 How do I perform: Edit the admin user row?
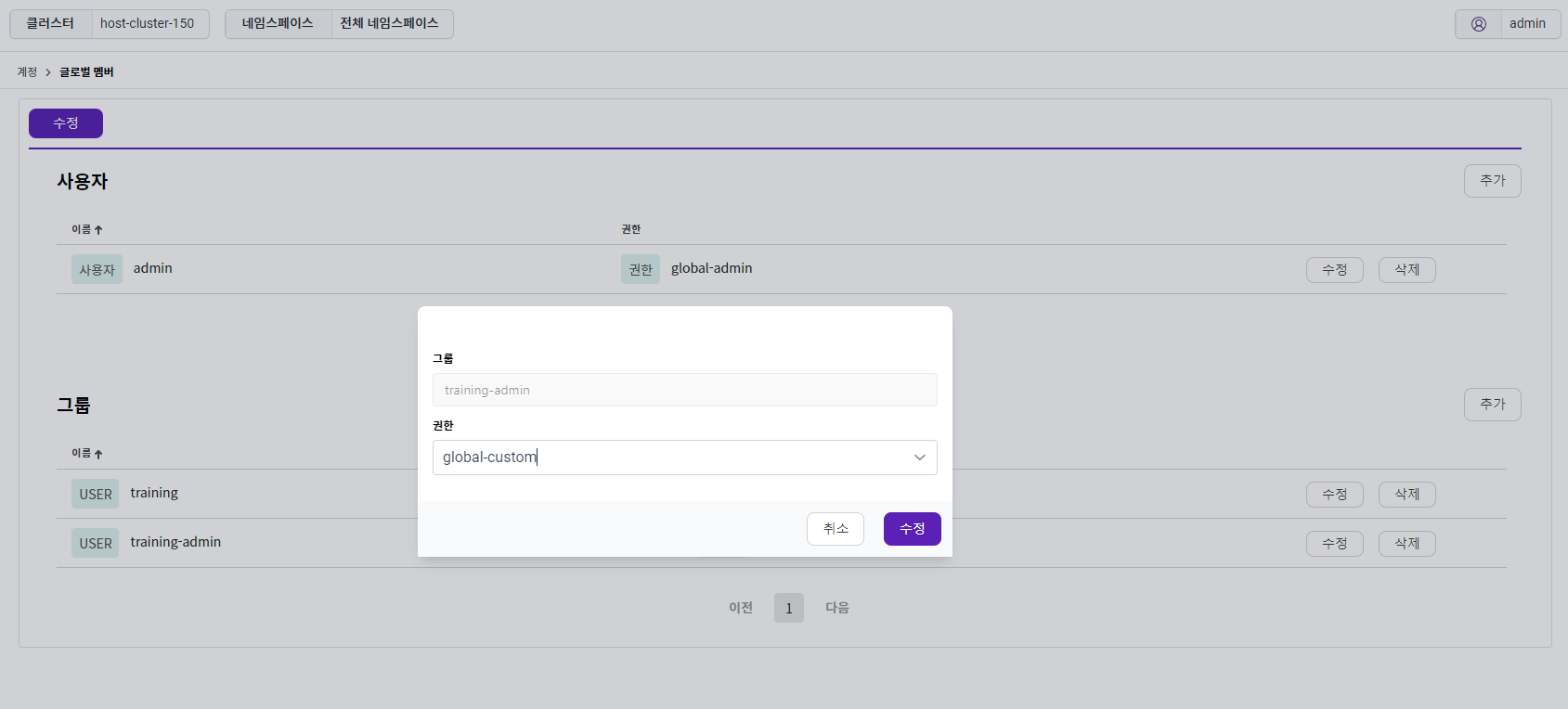coord(1335,270)
